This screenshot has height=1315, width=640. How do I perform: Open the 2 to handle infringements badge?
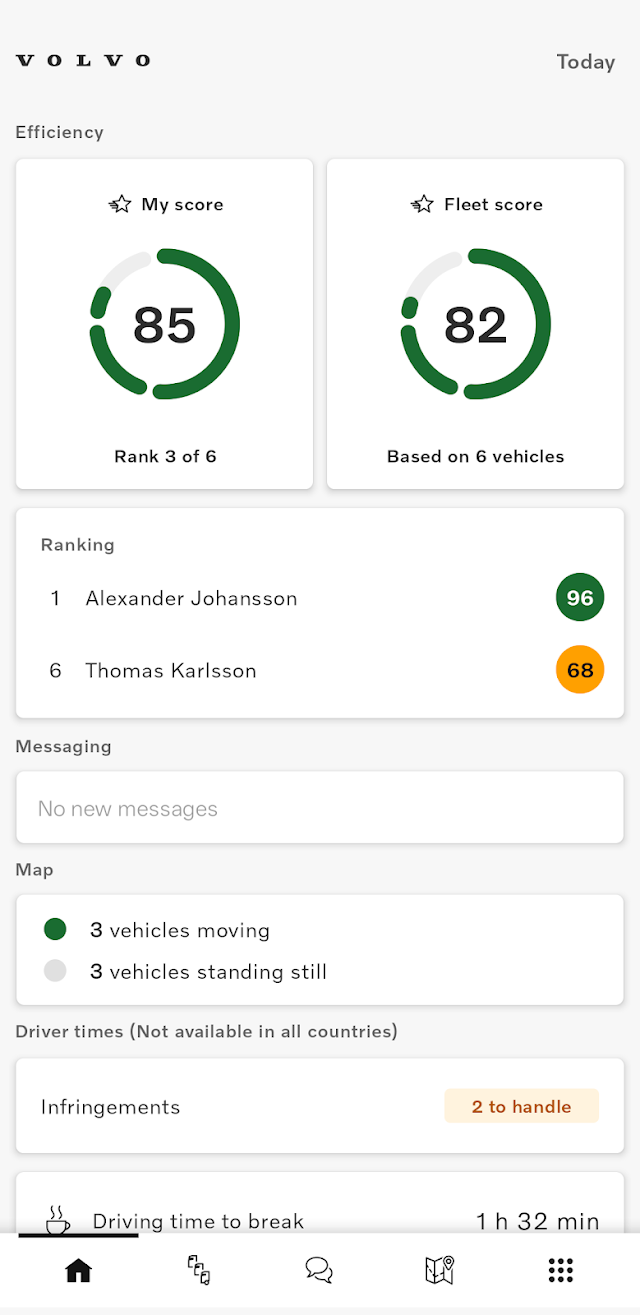click(522, 1106)
